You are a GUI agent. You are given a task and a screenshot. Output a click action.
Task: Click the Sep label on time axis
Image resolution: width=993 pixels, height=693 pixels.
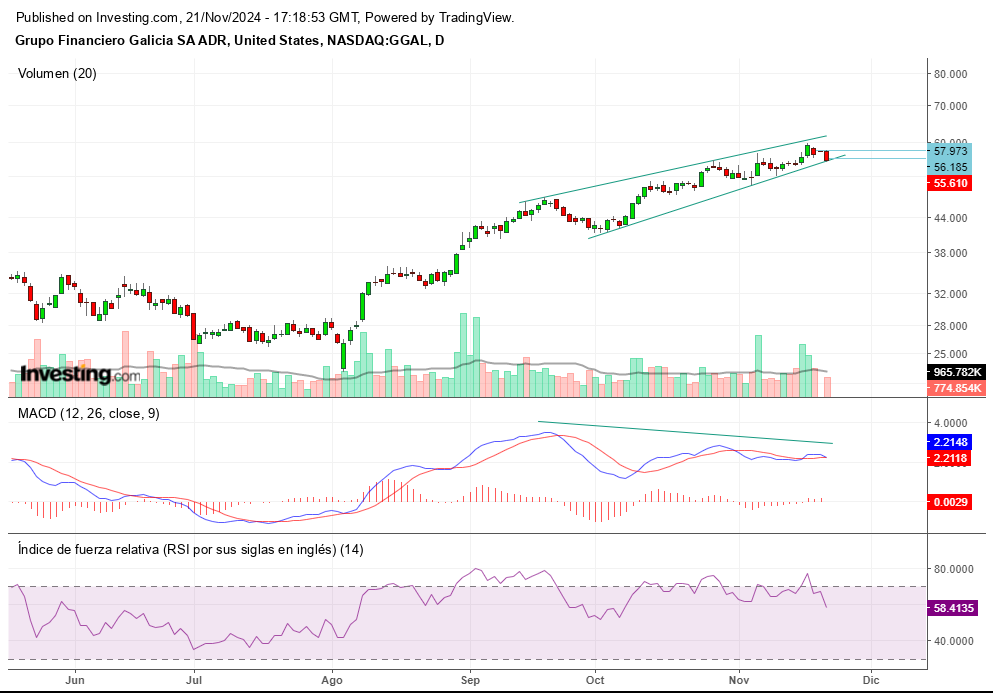[471, 680]
